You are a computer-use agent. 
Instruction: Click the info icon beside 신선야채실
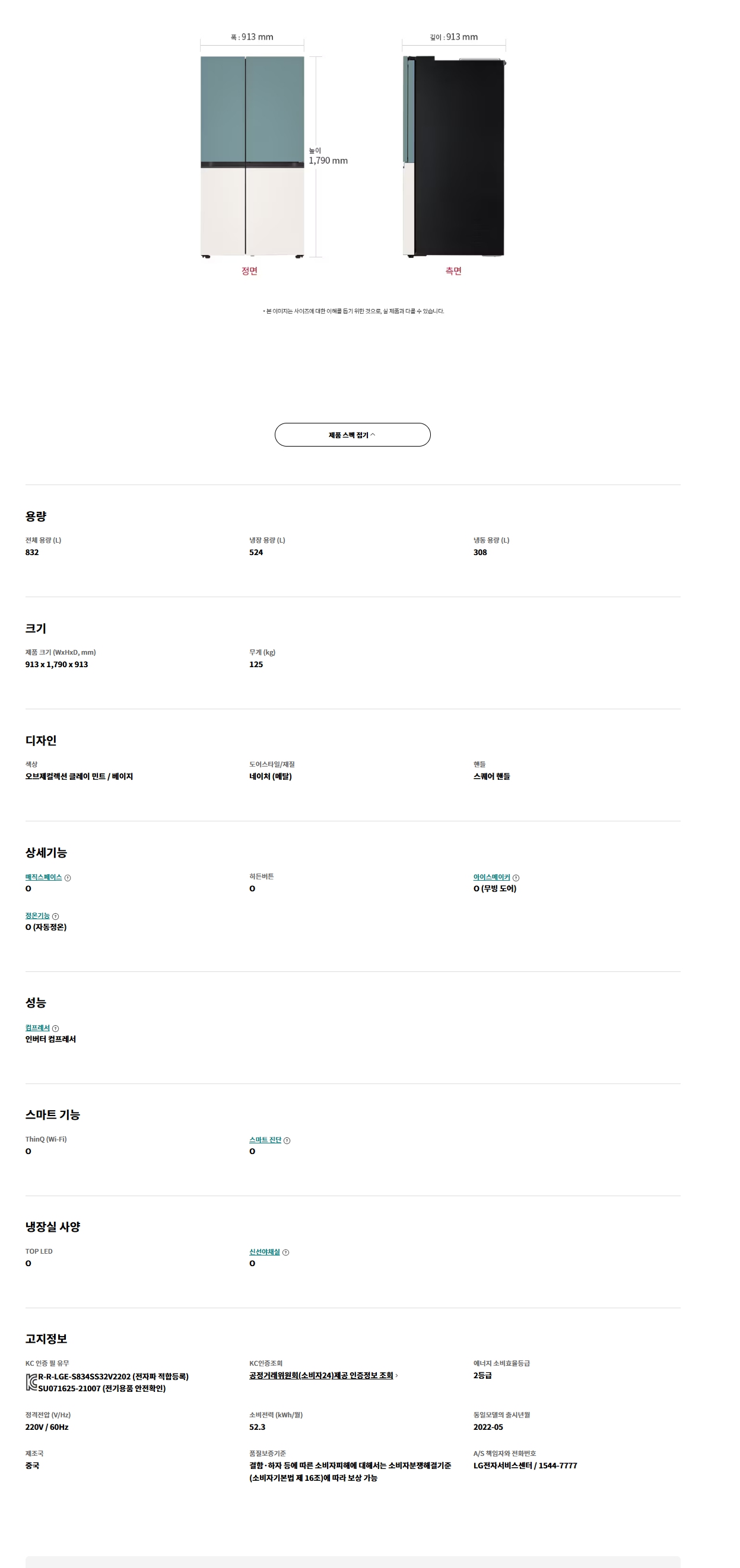(285, 1252)
